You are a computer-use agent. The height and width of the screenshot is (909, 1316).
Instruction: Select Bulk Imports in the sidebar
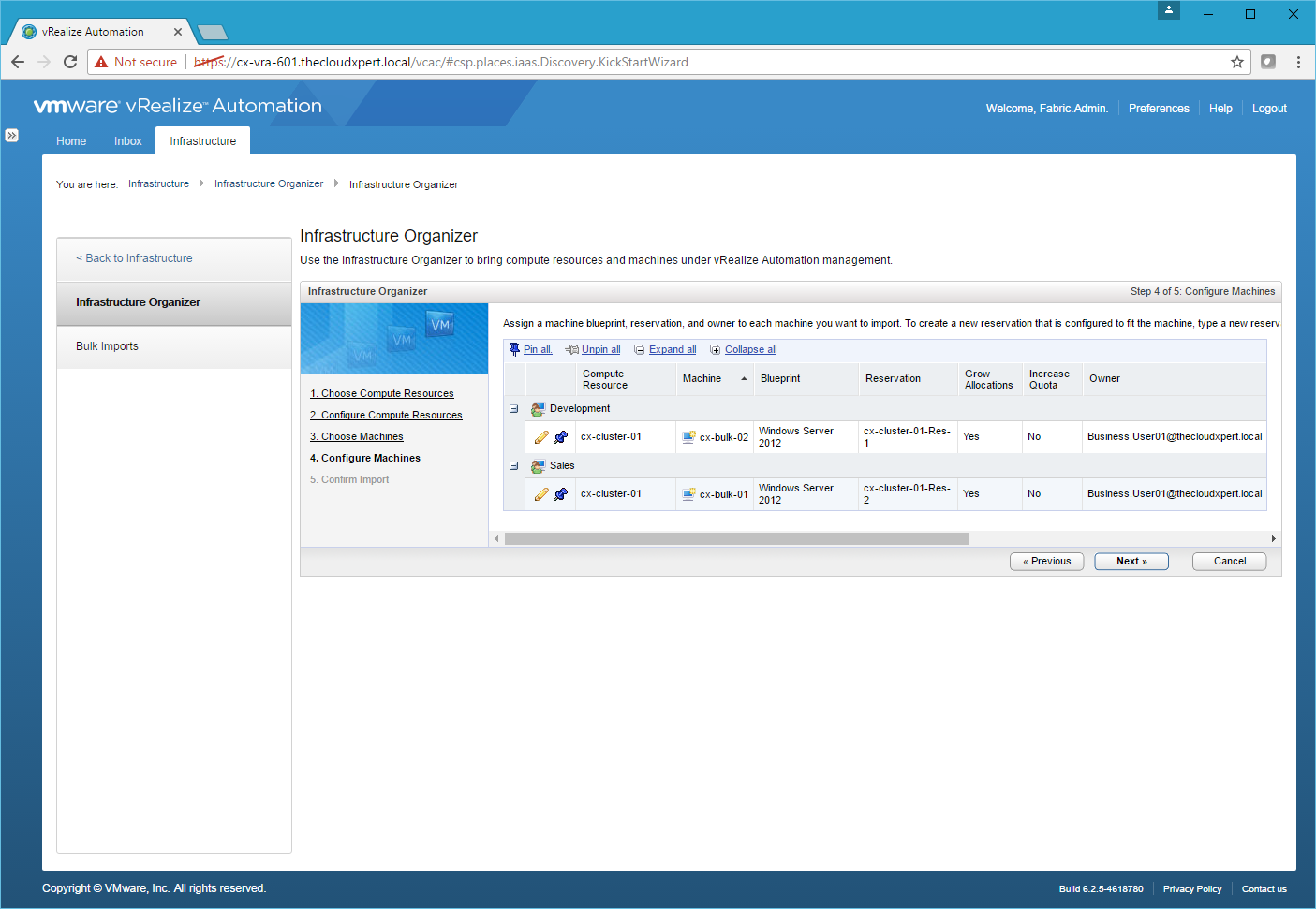107,346
